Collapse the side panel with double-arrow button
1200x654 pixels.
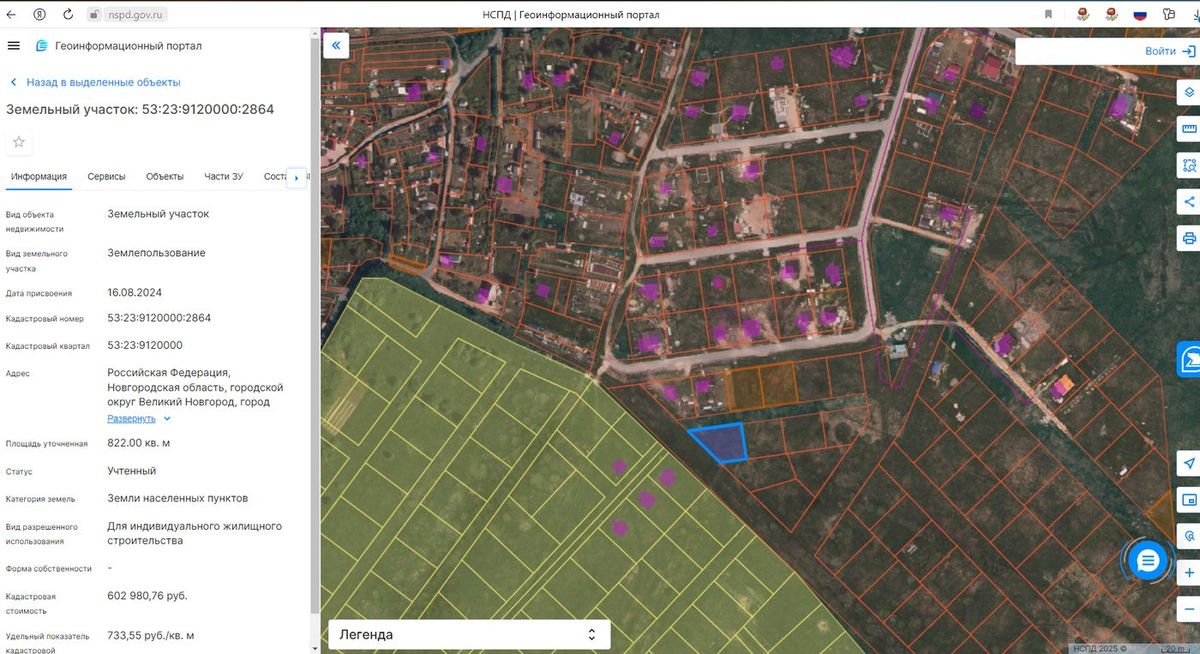(x=335, y=45)
